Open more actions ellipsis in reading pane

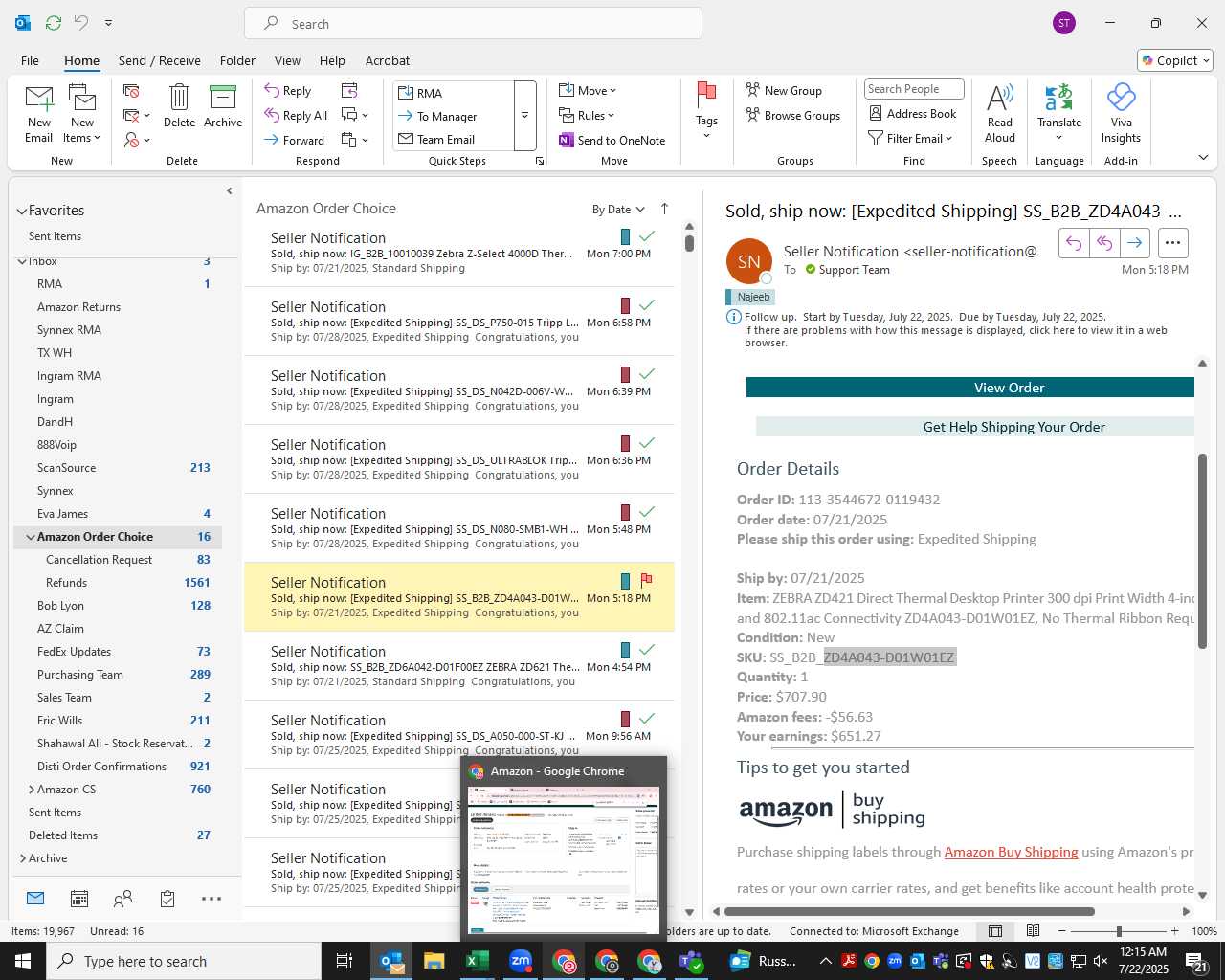pyautogui.click(x=1173, y=243)
